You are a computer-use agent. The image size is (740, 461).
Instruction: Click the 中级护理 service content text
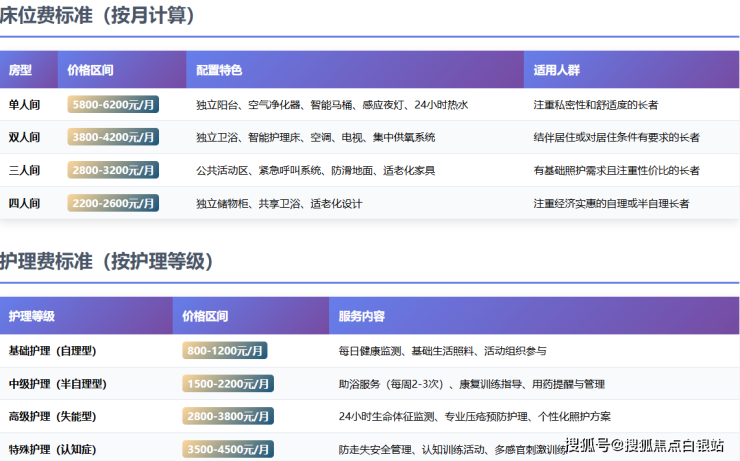471,384
